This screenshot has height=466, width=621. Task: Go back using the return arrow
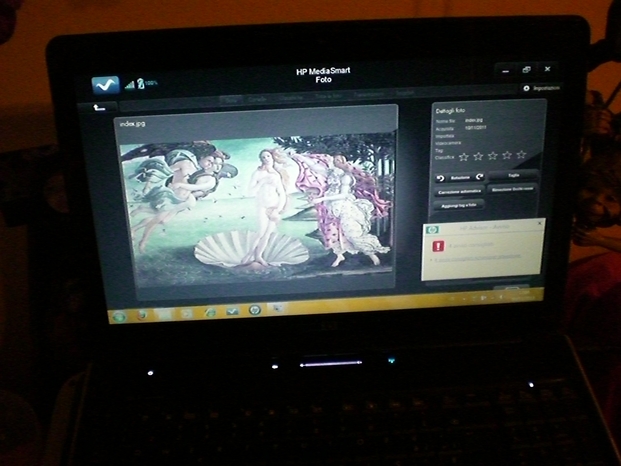pyautogui.click(x=99, y=107)
